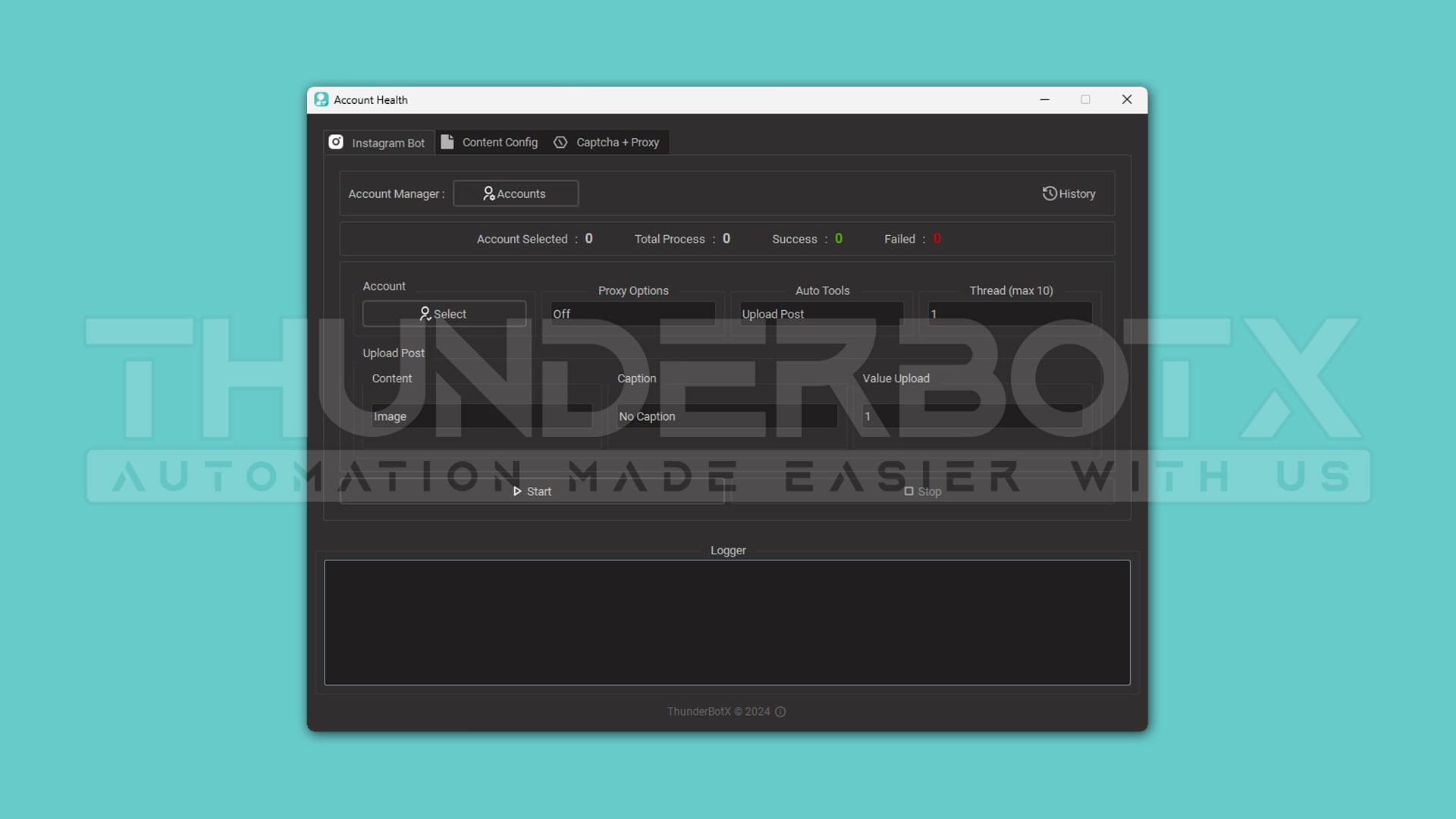Switch to the Captcha + Proxy tab
Screen dimensions: 1456x819
point(617,143)
